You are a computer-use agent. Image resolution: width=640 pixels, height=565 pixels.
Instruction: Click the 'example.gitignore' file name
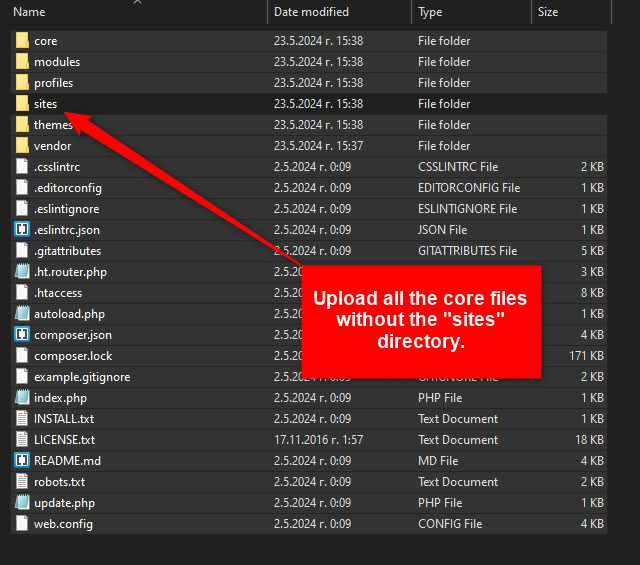click(82, 377)
